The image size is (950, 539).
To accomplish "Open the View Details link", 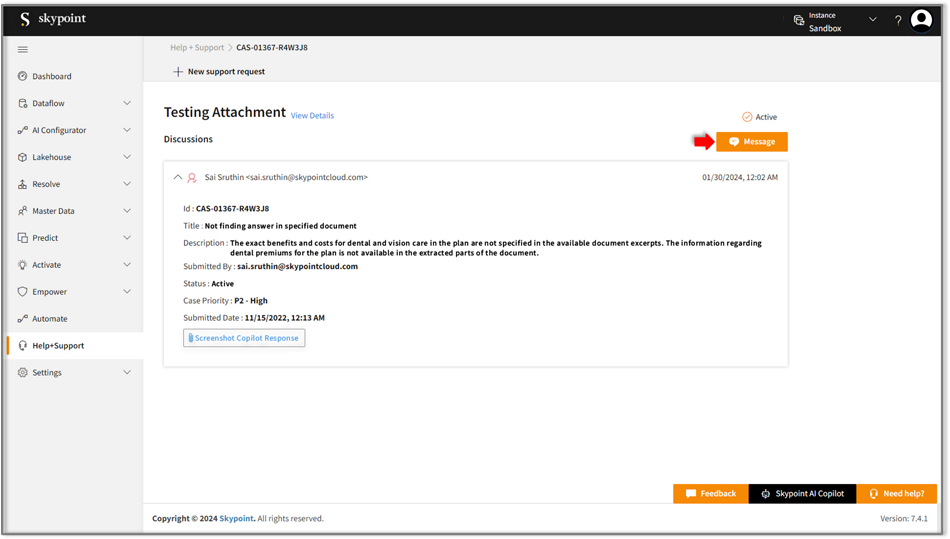I will tap(312, 116).
